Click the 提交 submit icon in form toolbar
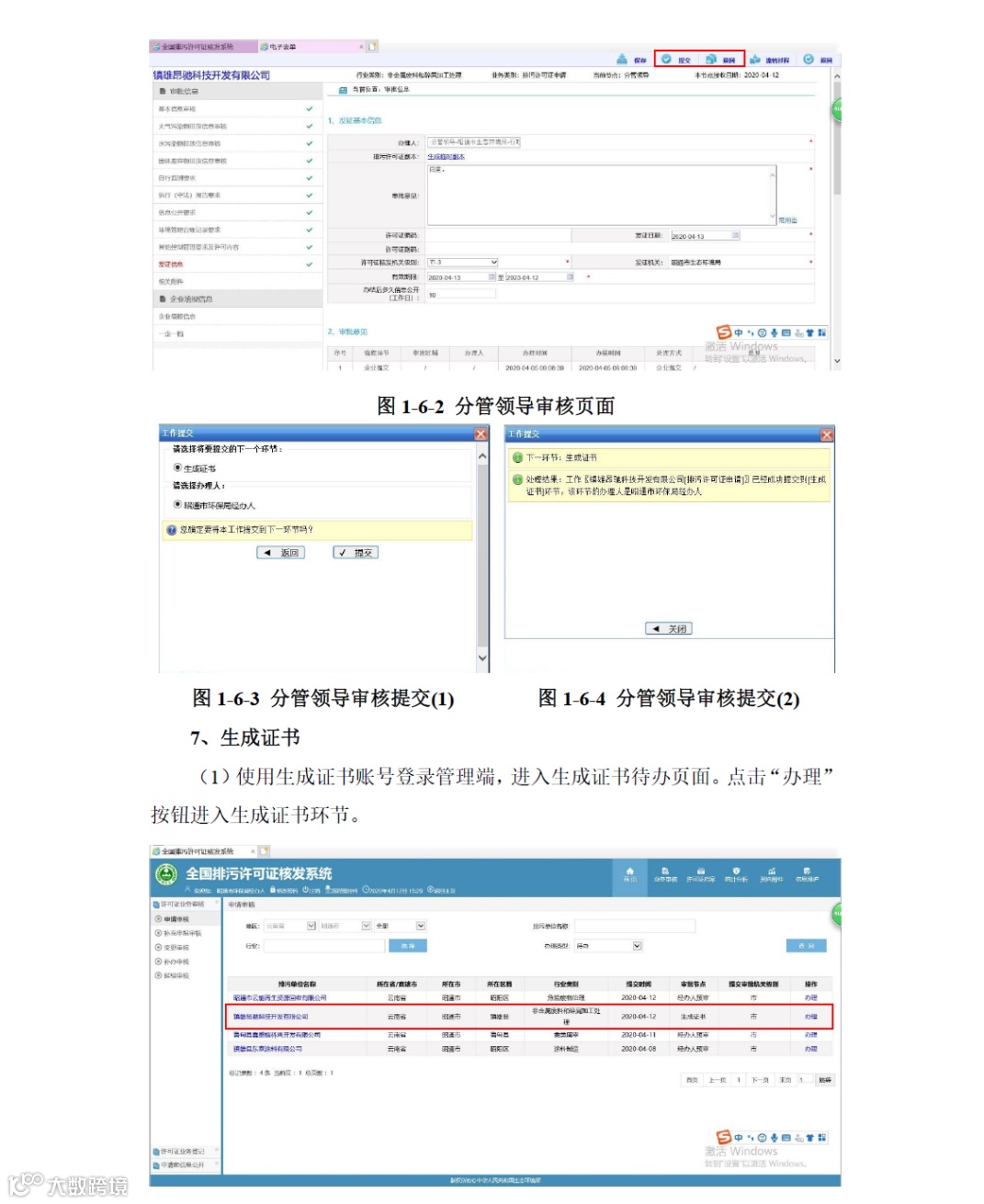 667,59
